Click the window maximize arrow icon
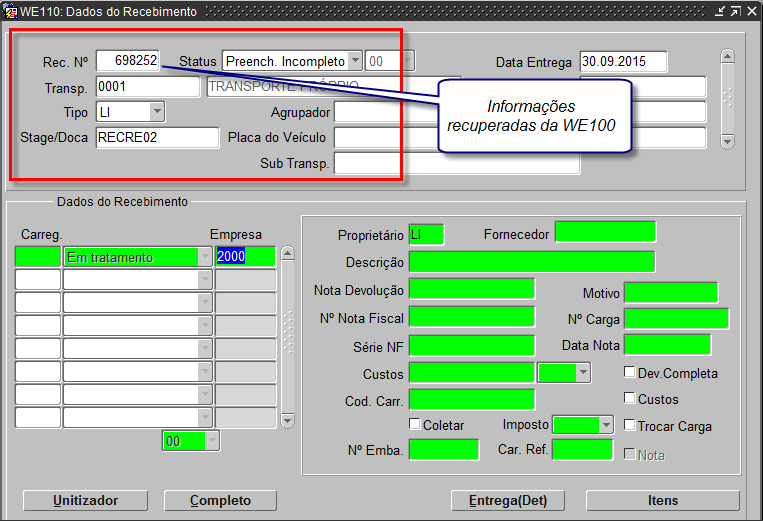Image resolution: width=763 pixels, height=521 pixels. click(x=736, y=11)
